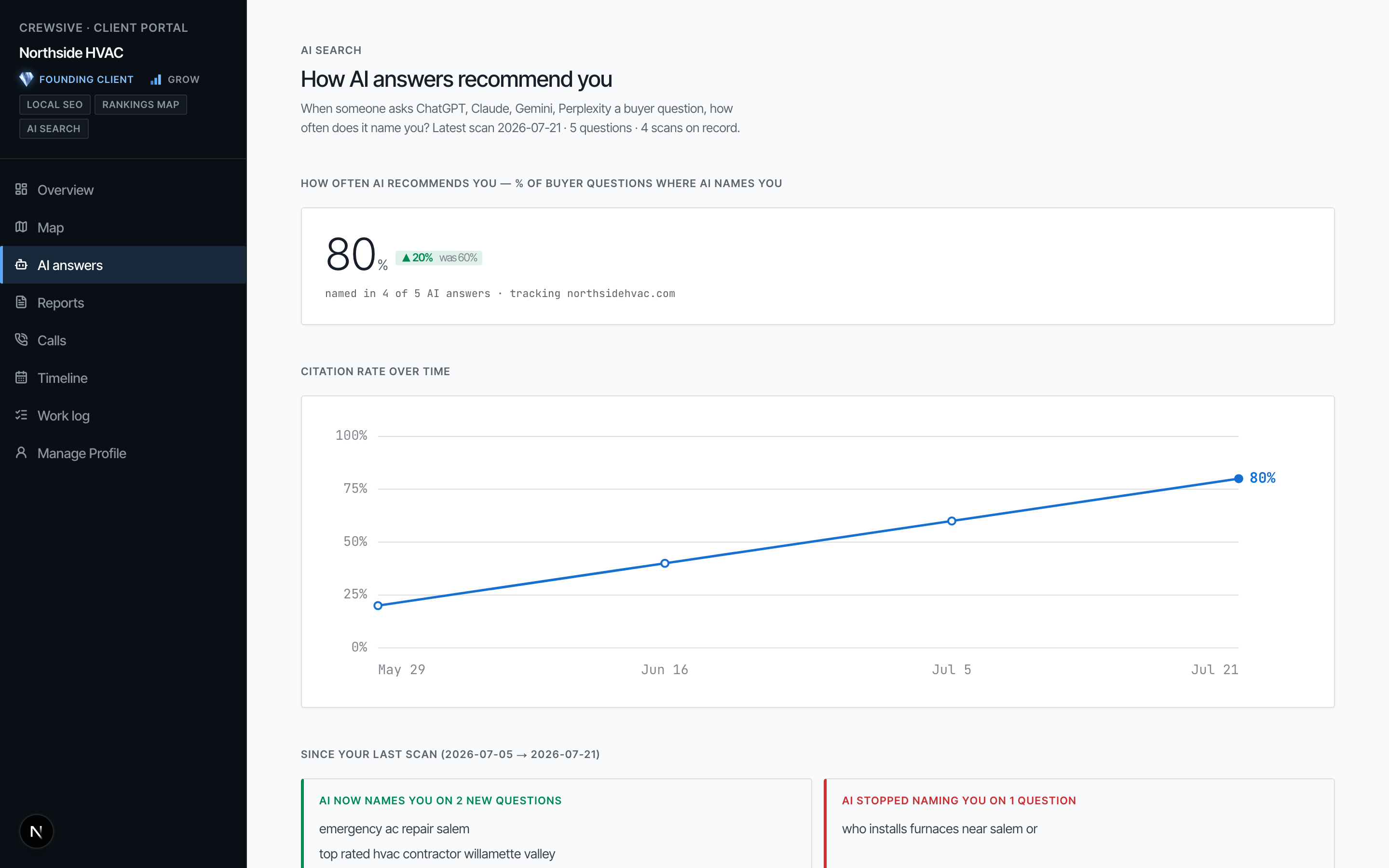Click the Jul 5 x-axis label
Screen dimensions: 1389x868
952,669
